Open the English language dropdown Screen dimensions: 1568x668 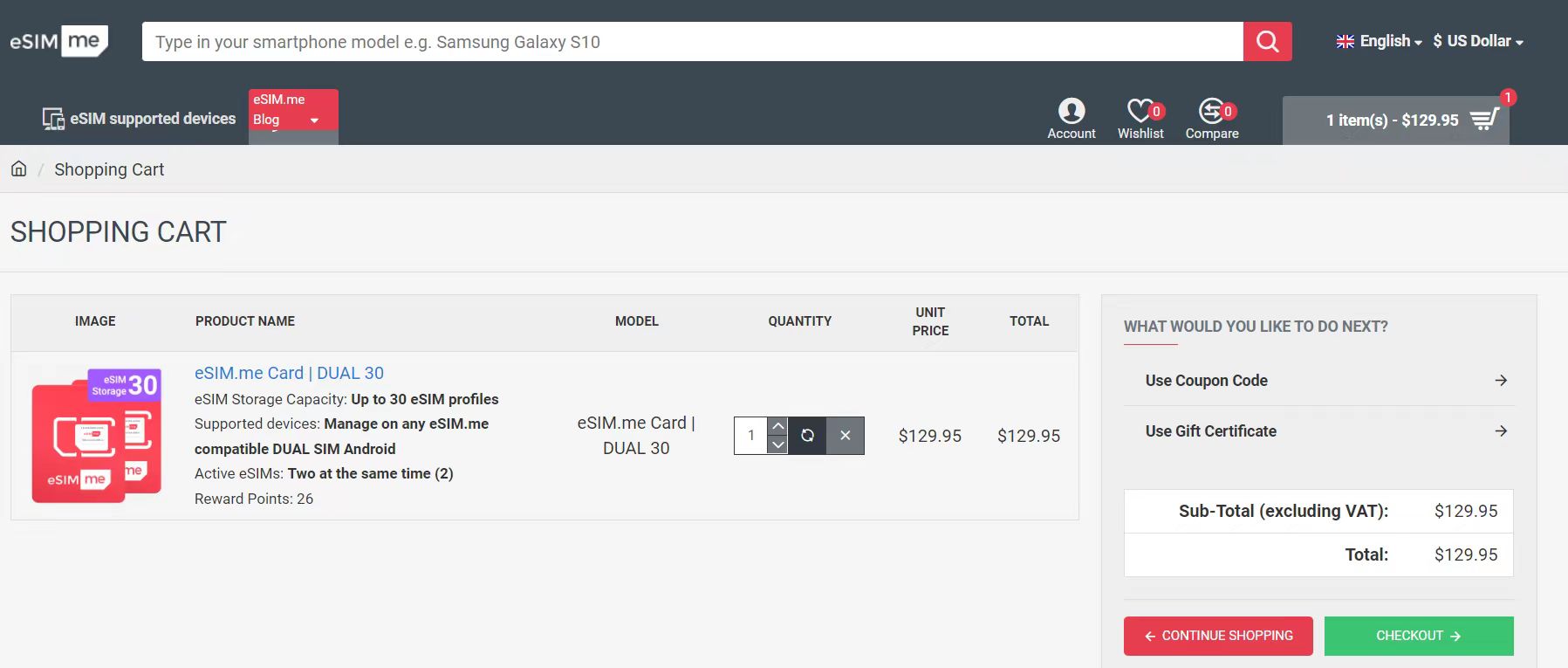[x=1379, y=41]
